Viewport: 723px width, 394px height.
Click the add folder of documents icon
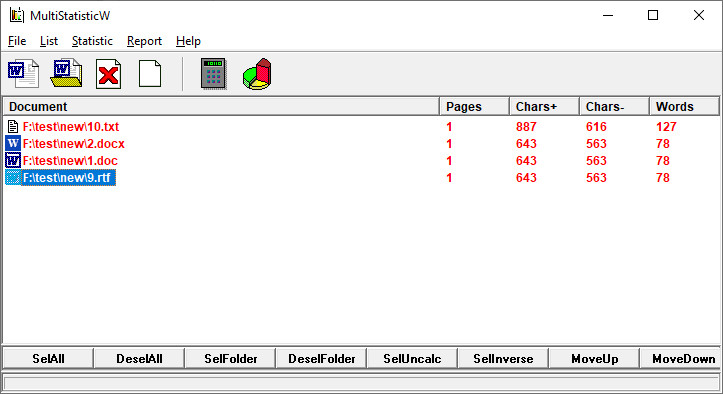tap(66, 73)
